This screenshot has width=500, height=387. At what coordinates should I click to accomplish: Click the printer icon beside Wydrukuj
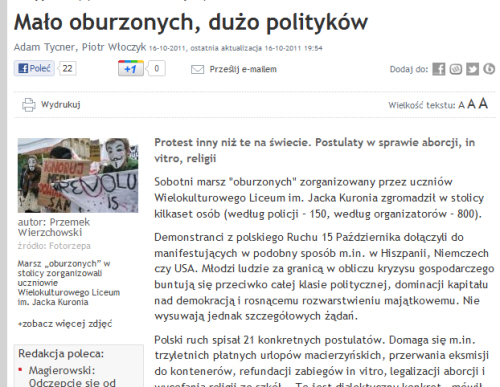29,105
